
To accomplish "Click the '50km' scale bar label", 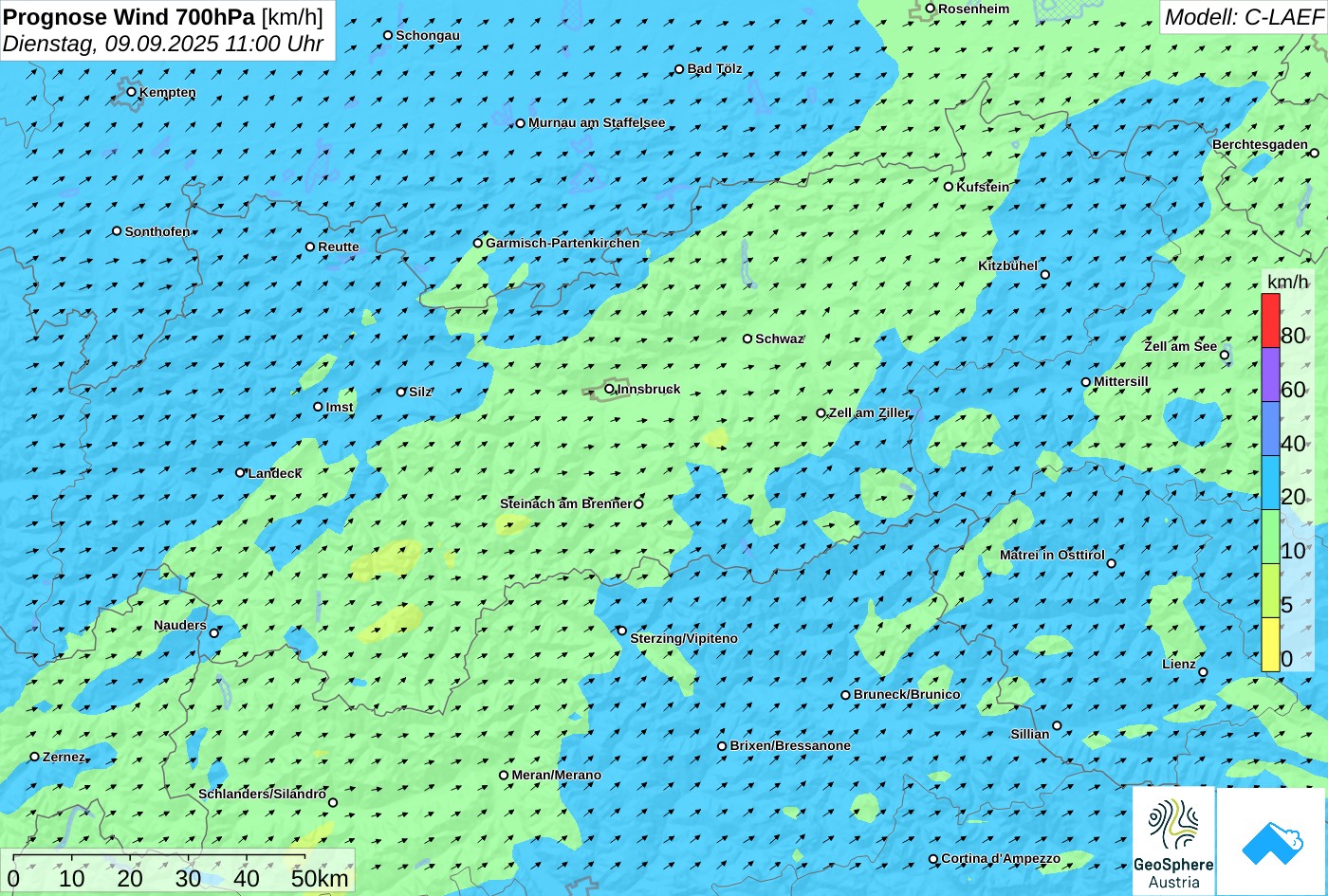I will 320,878.
